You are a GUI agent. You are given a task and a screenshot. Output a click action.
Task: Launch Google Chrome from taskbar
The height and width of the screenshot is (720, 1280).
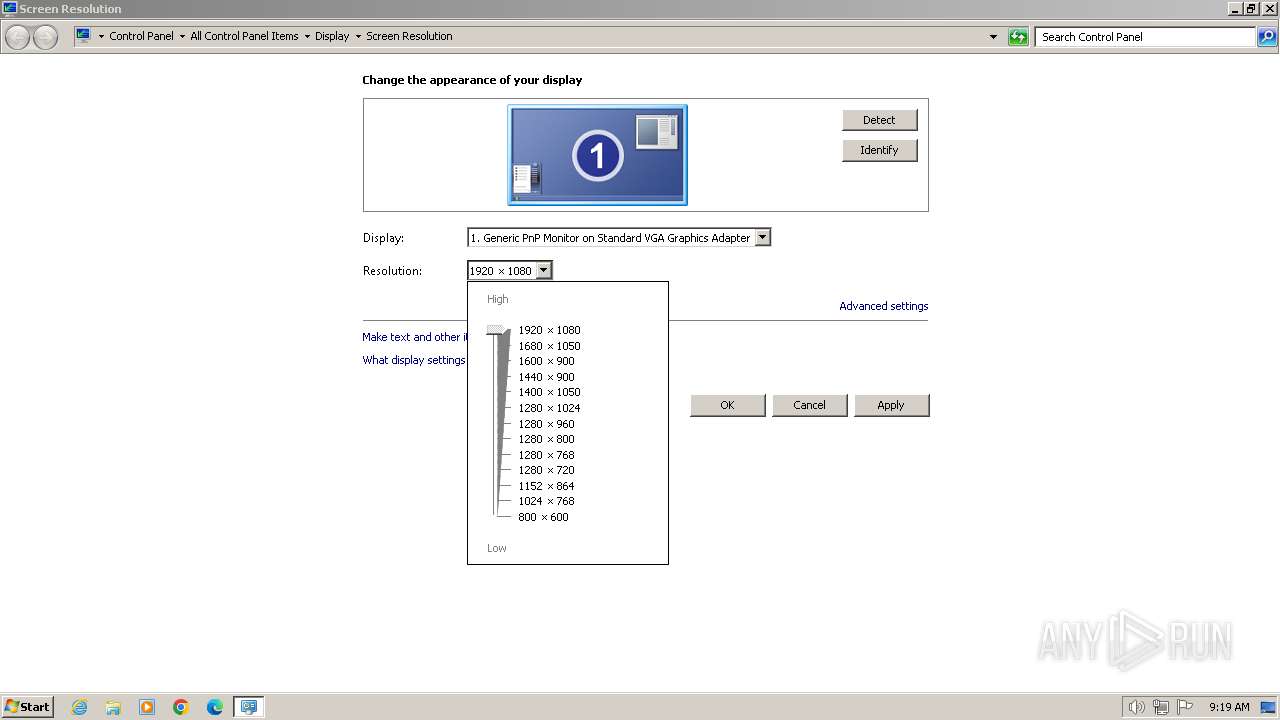pyautogui.click(x=181, y=707)
